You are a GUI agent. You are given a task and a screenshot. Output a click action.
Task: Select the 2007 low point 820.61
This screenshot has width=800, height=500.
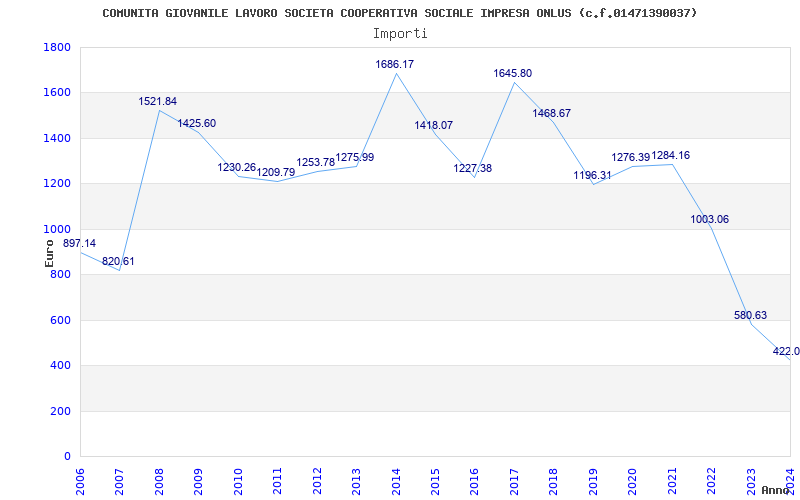pyautogui.click(x=118, y=262)
